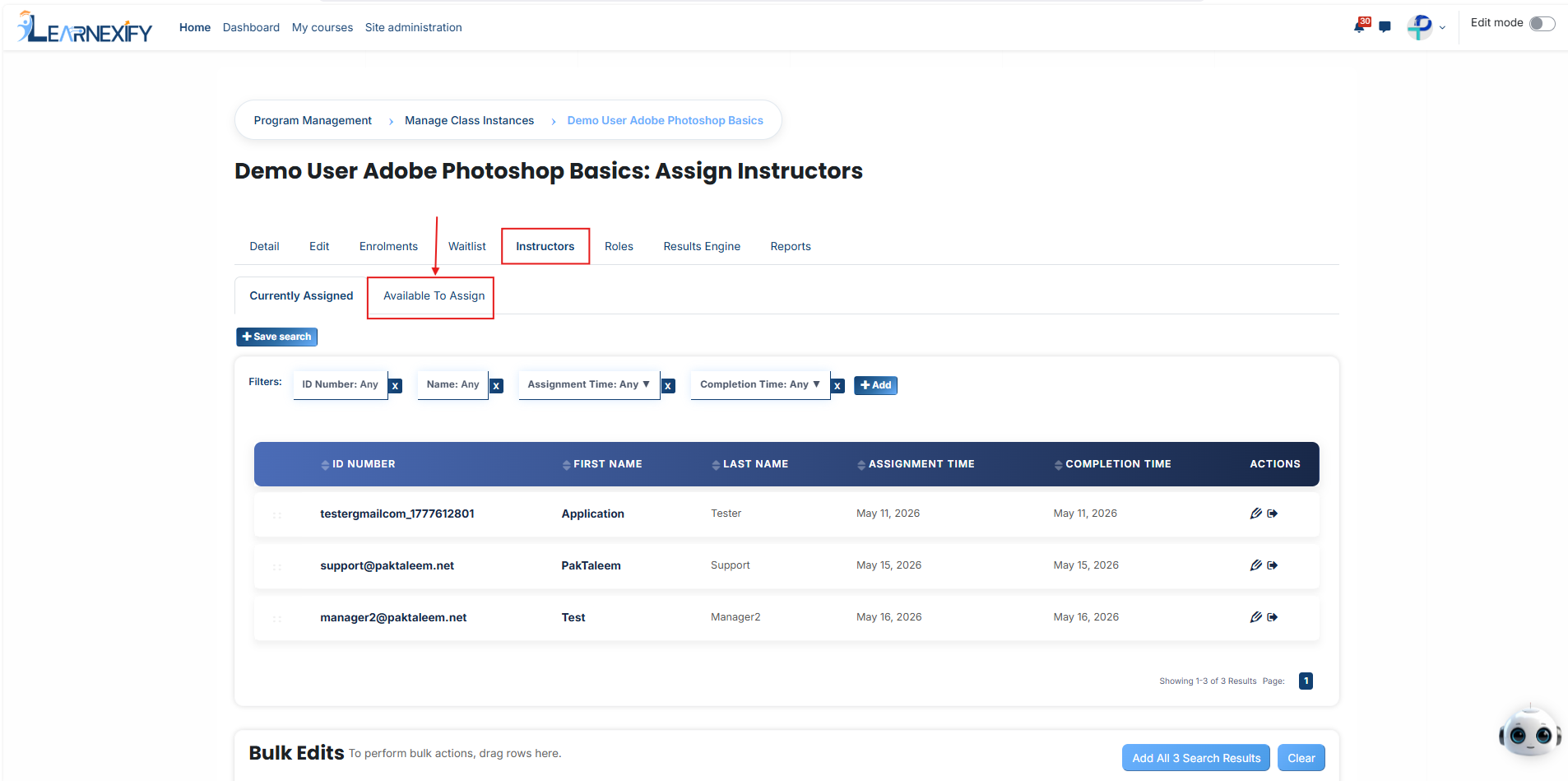Switch to Available To Assign tab
1568x781 pixels.
click(434, 296)
